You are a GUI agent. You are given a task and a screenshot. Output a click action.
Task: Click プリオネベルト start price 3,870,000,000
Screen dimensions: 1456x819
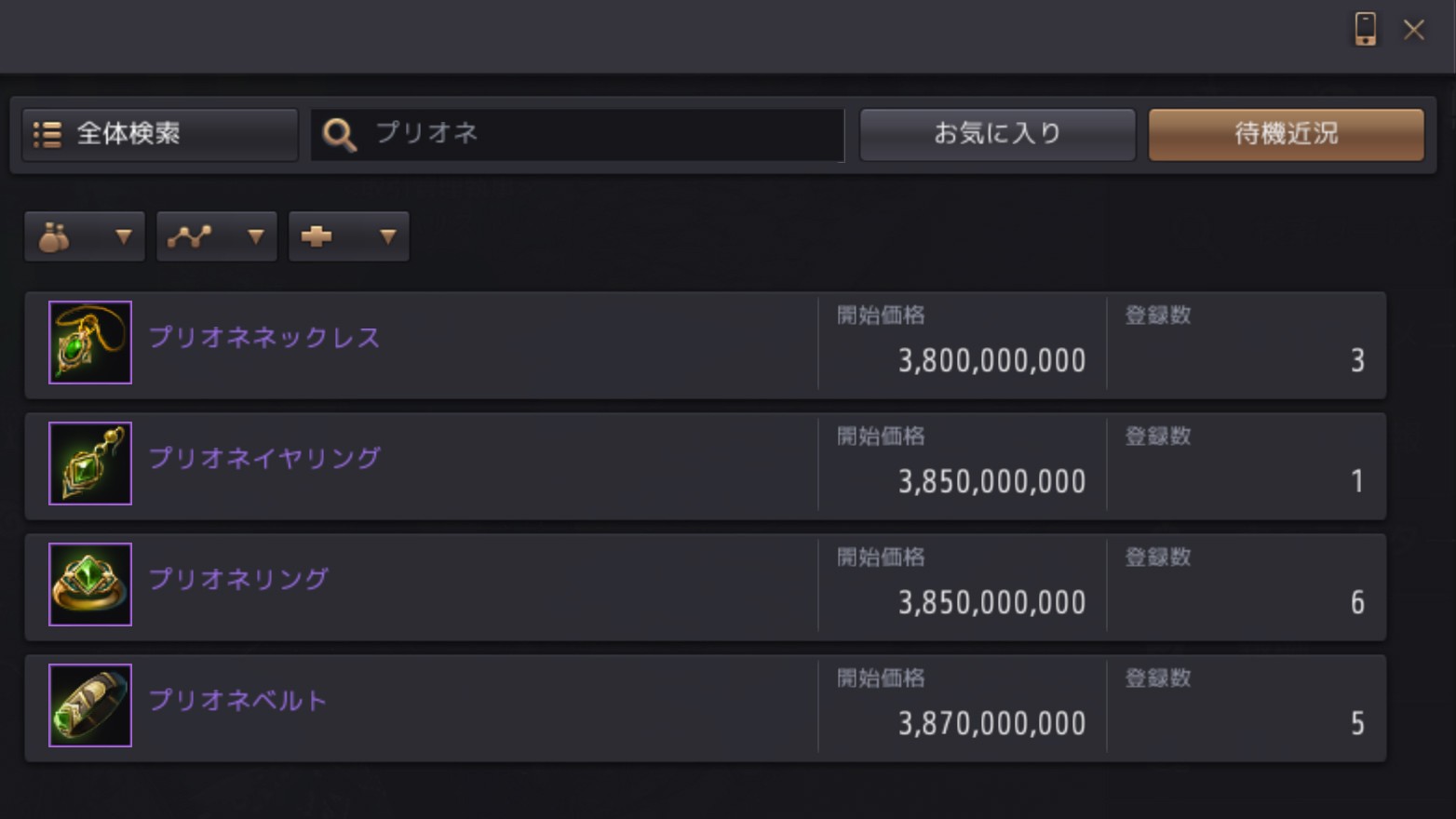click(991, 724)
